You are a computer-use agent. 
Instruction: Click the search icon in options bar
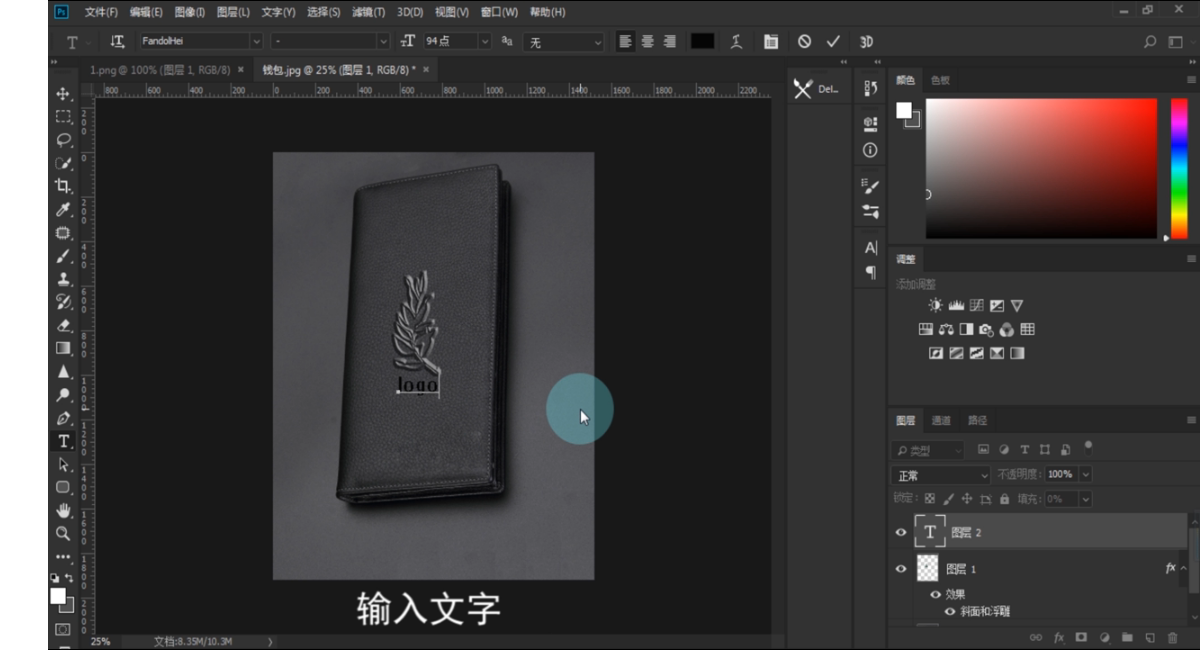click(1150, 42)
